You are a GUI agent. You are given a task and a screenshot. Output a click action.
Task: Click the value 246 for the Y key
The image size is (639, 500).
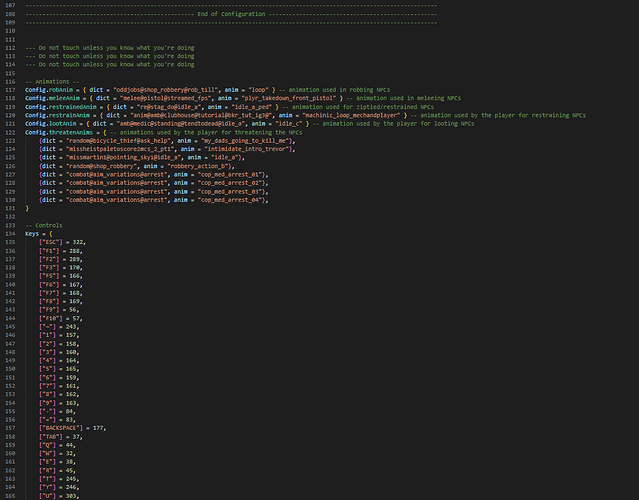(71, 487)
